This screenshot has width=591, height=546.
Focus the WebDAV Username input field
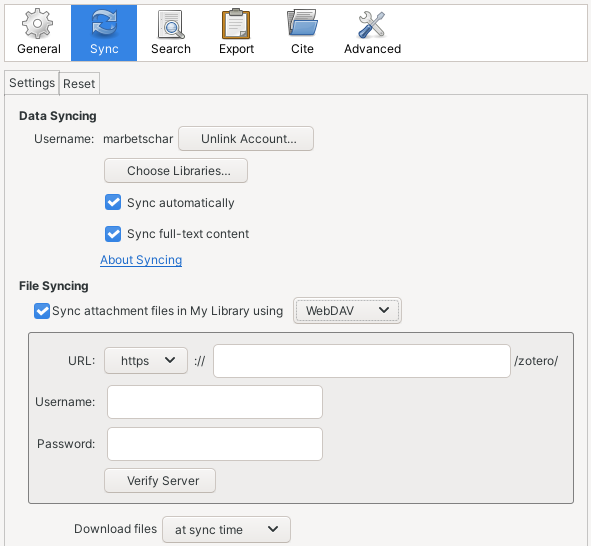[215, 402]
